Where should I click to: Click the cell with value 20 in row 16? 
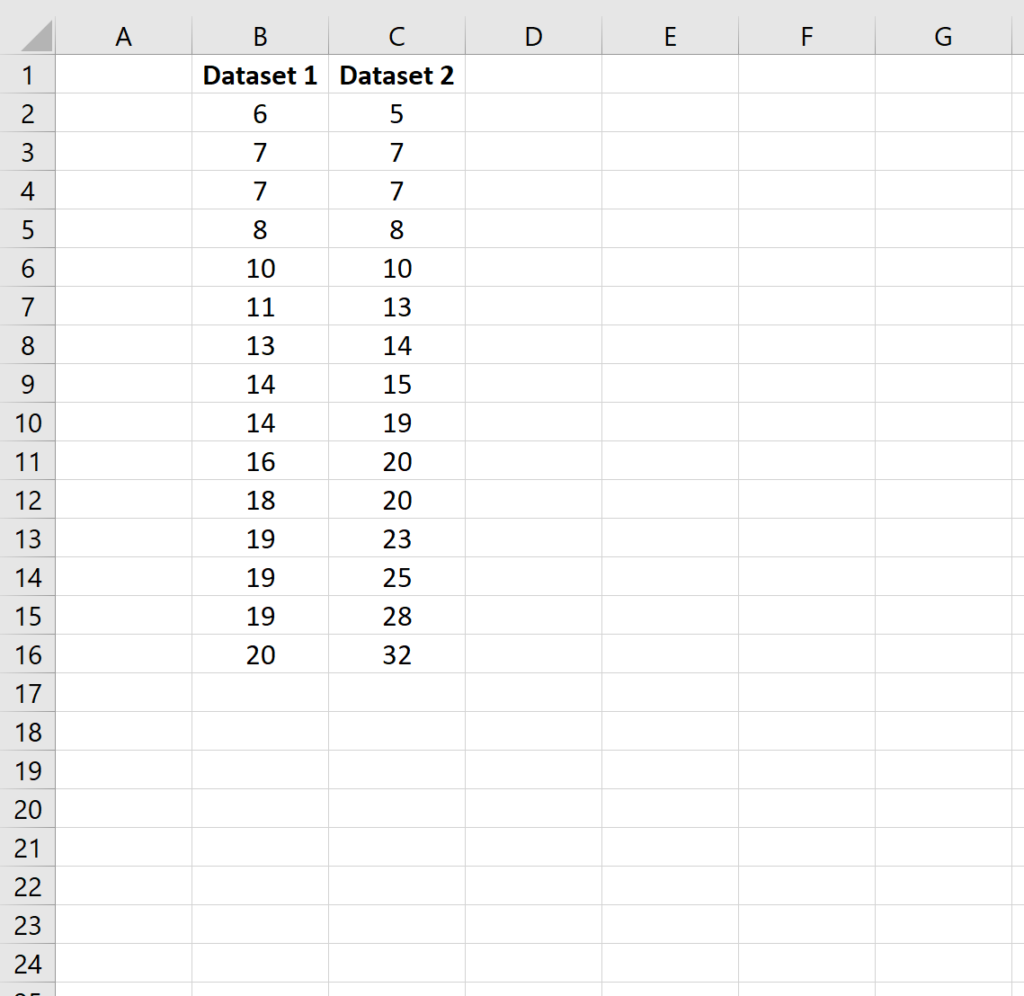(260, 655)
